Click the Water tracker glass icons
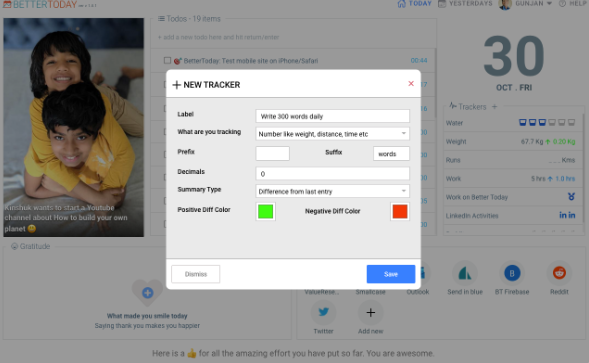The image size is (589, 363). click(x=547, y=123)
